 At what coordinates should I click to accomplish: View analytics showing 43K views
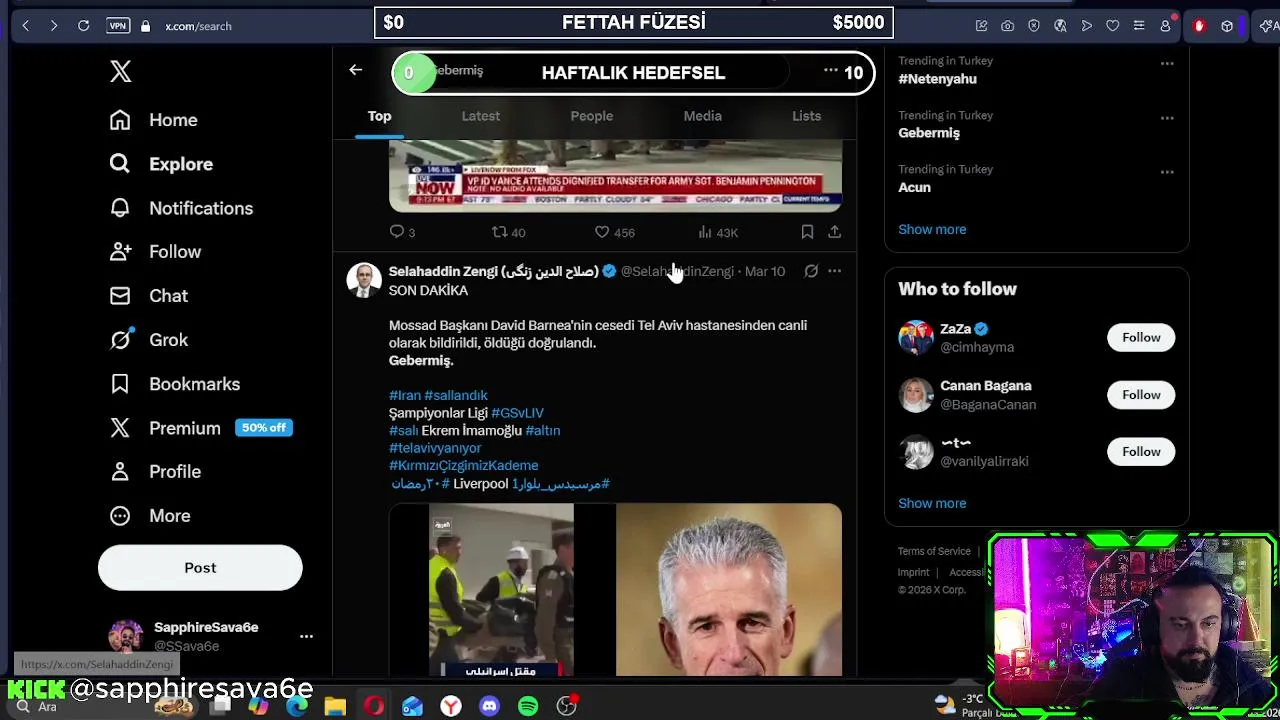(x=717, y=232)
